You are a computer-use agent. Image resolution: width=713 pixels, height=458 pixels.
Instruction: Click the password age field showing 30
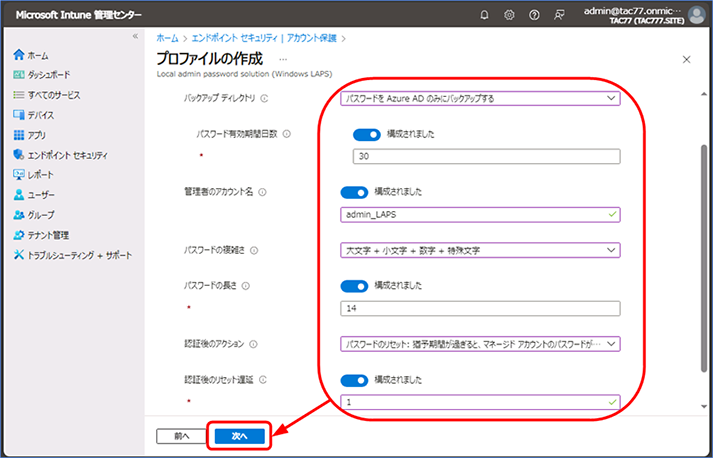[487, 156]
